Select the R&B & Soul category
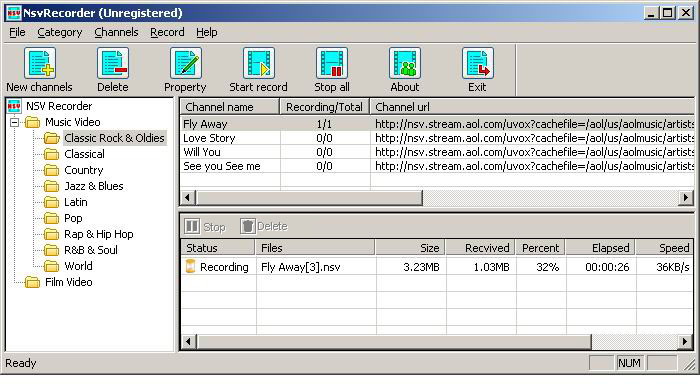This screenshot has height=384, width=700. (x=91, y=250)
